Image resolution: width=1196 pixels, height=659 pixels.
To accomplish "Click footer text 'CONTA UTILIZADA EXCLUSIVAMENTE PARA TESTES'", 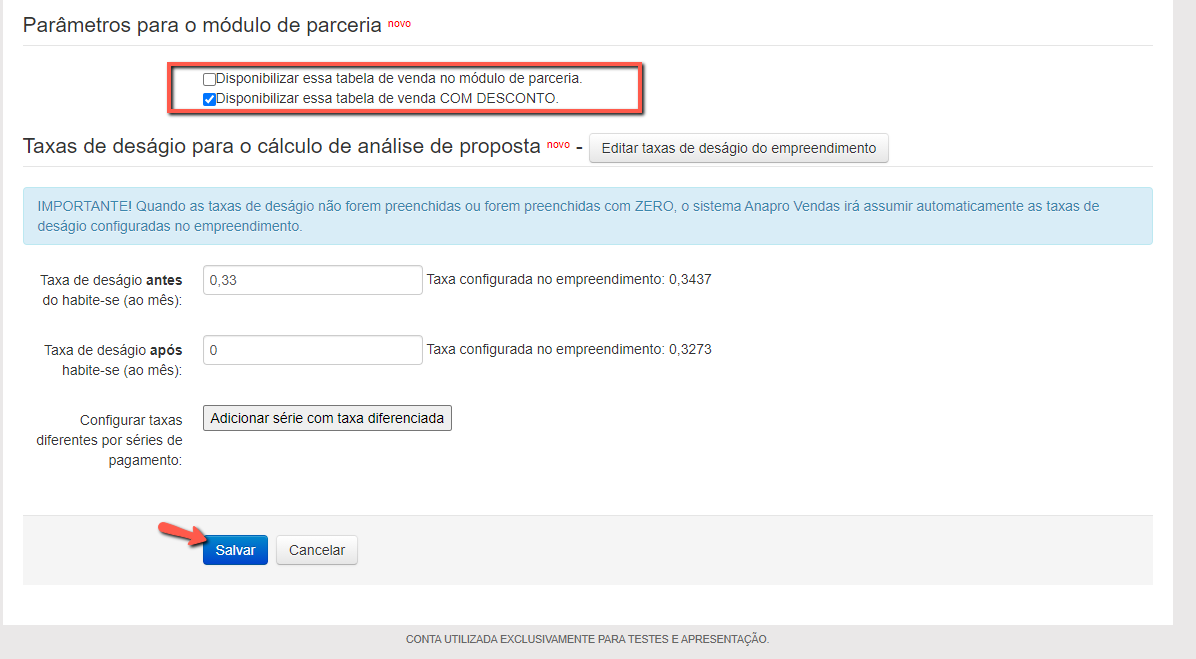I will [x=587, y=639].
